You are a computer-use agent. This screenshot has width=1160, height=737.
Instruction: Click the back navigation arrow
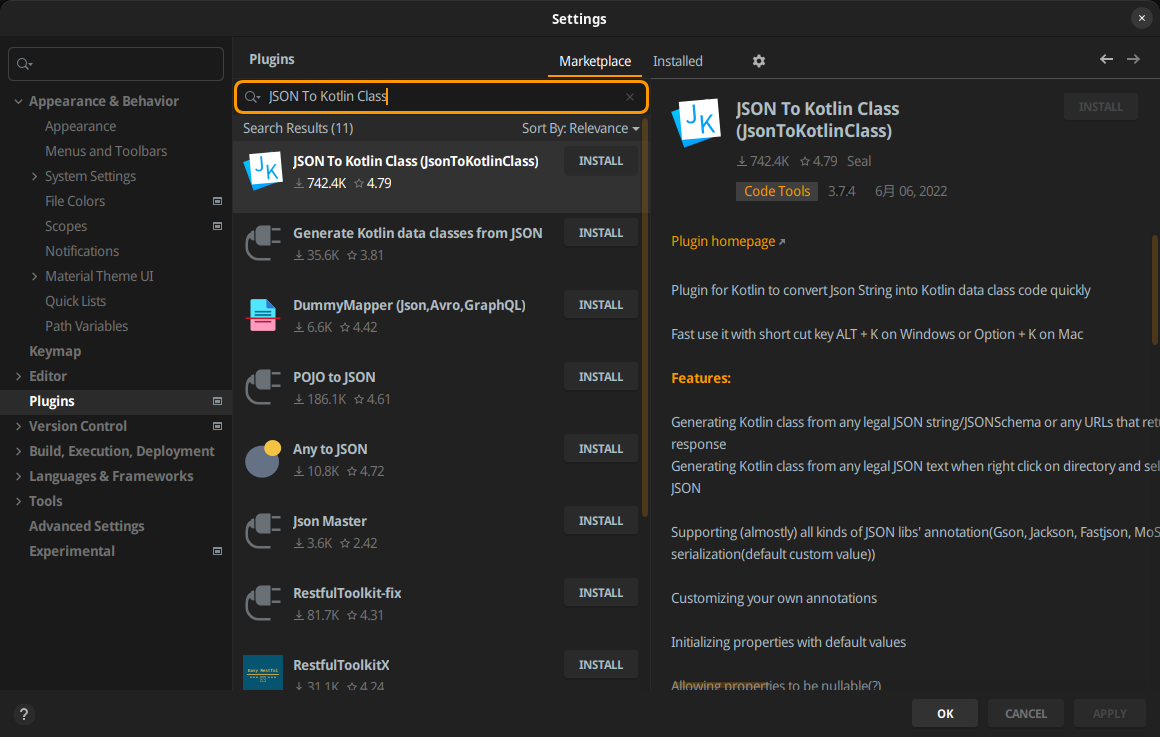point(1106,59)
